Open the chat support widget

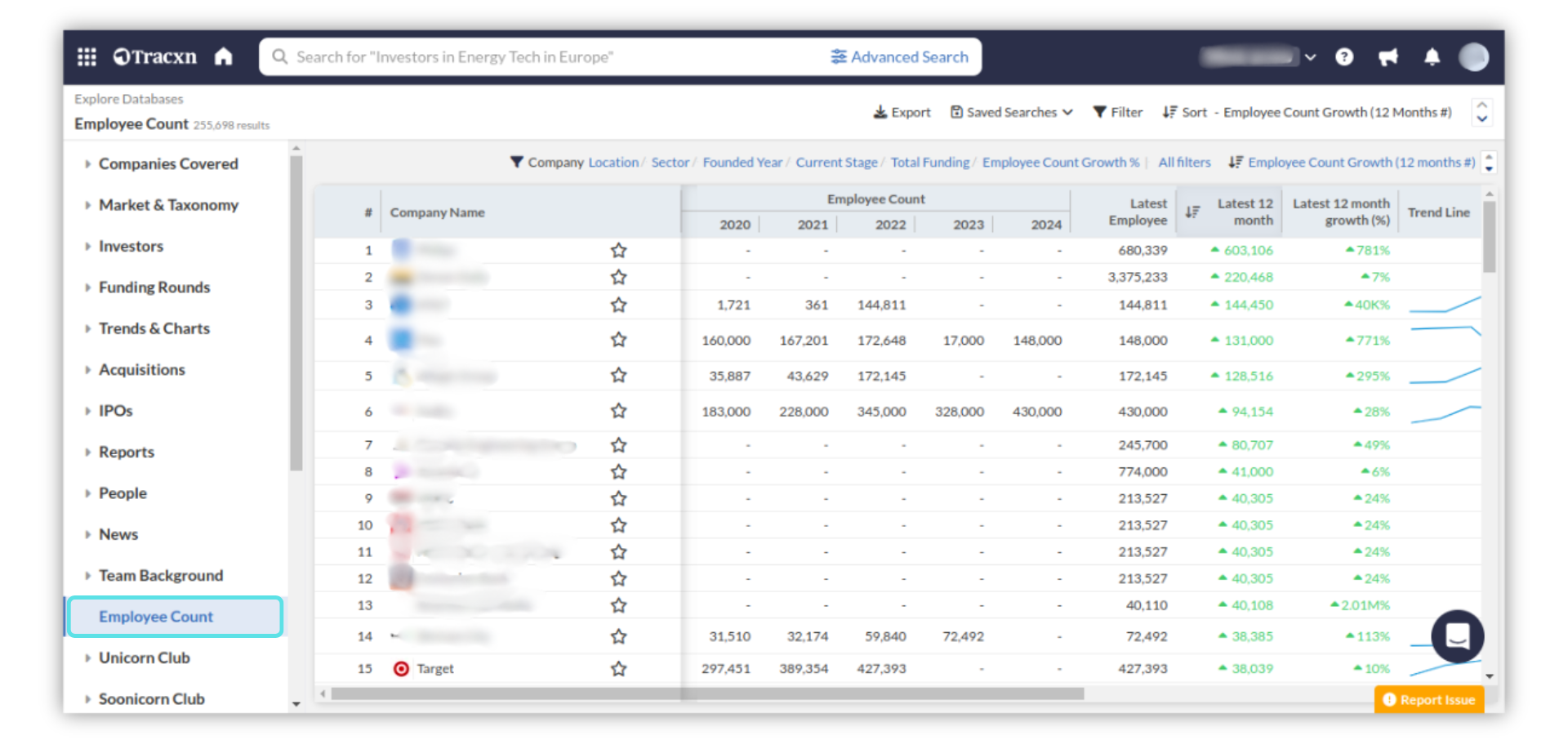pos(1457,635)
